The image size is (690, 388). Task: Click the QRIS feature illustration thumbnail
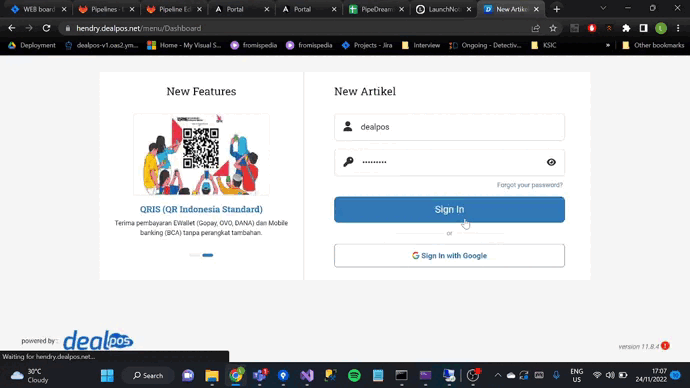point(202,154)
